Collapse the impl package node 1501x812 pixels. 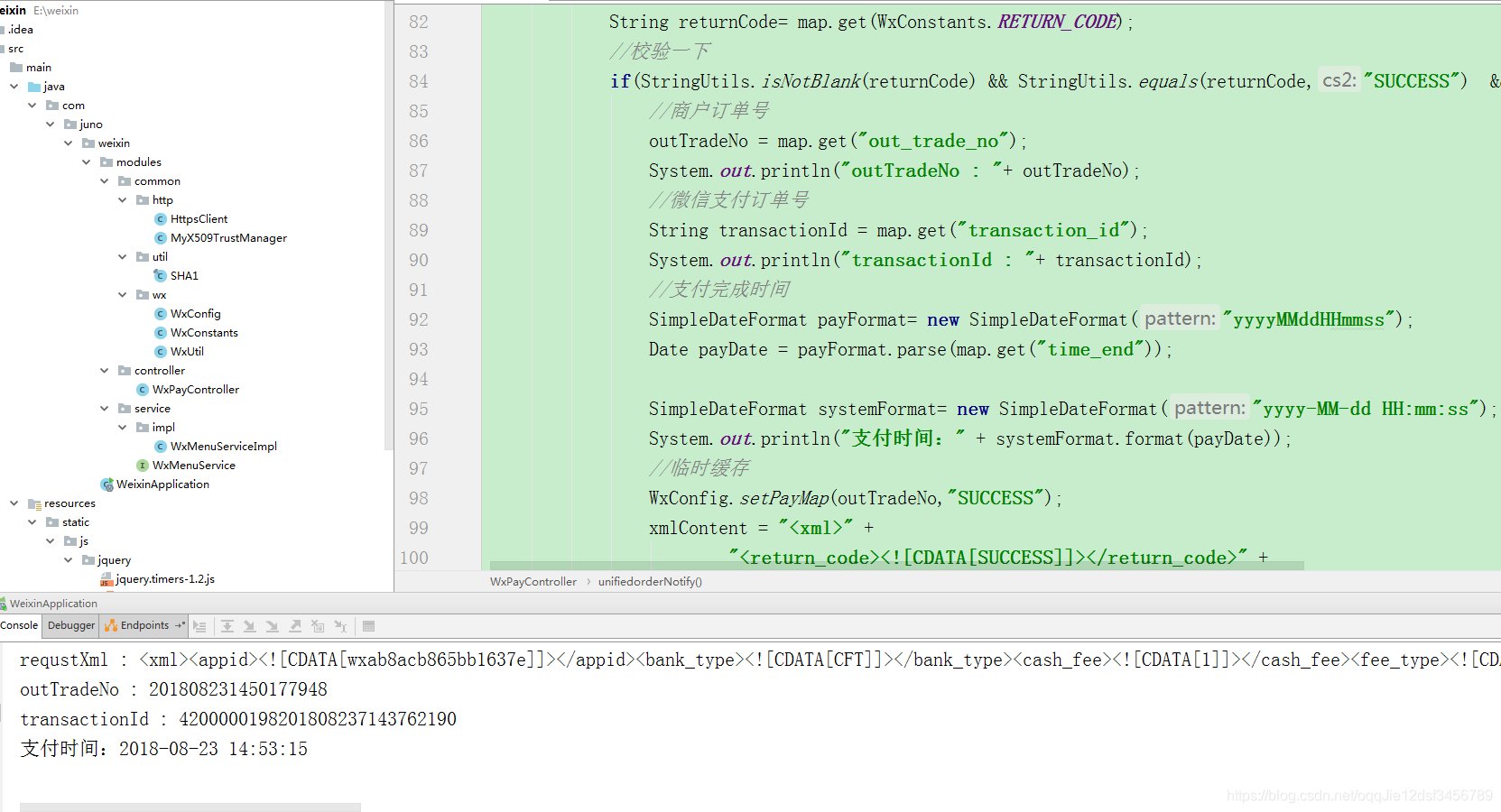(122, 428)
